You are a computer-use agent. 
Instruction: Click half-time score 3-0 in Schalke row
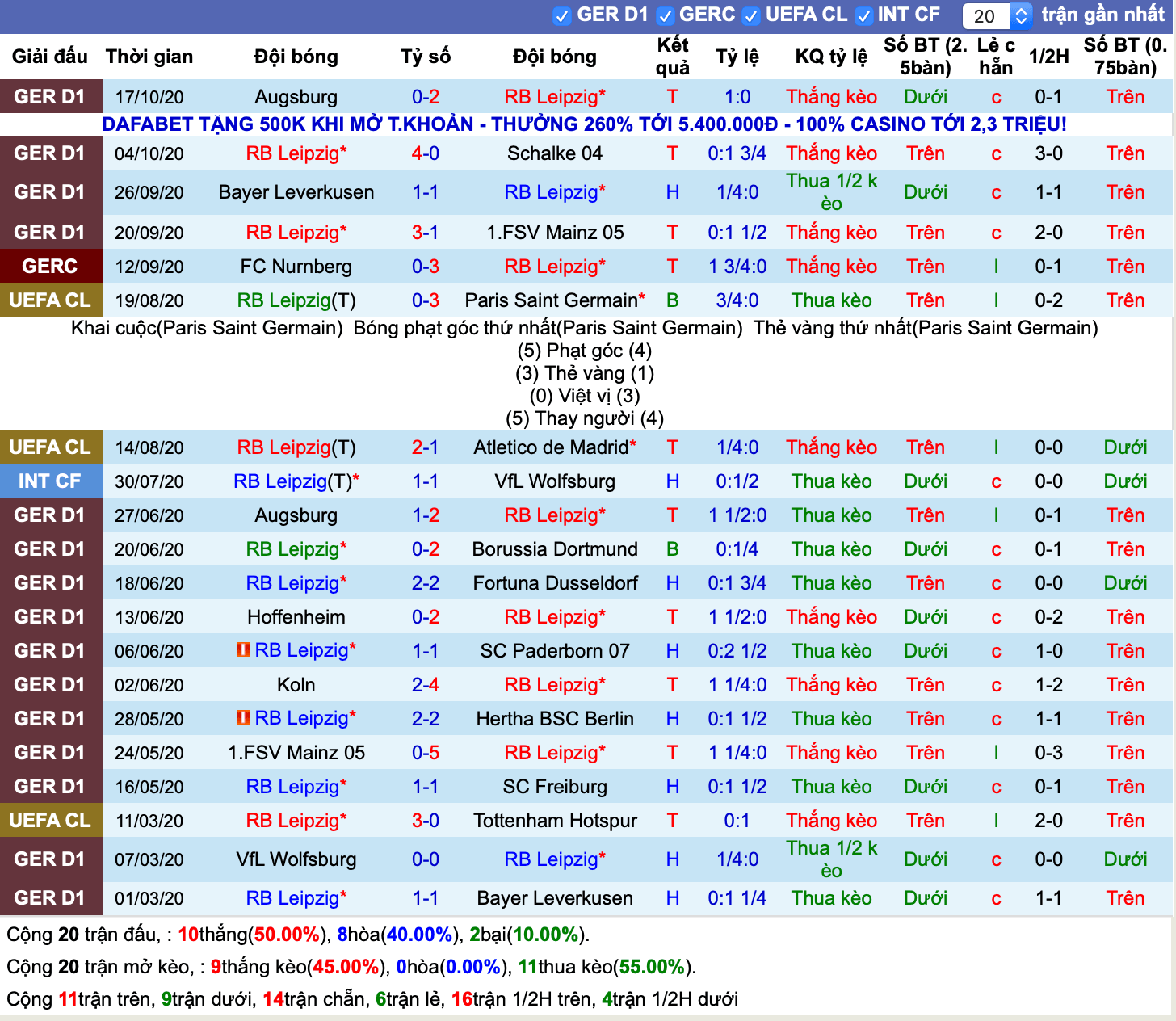[x=1048, y=153]
